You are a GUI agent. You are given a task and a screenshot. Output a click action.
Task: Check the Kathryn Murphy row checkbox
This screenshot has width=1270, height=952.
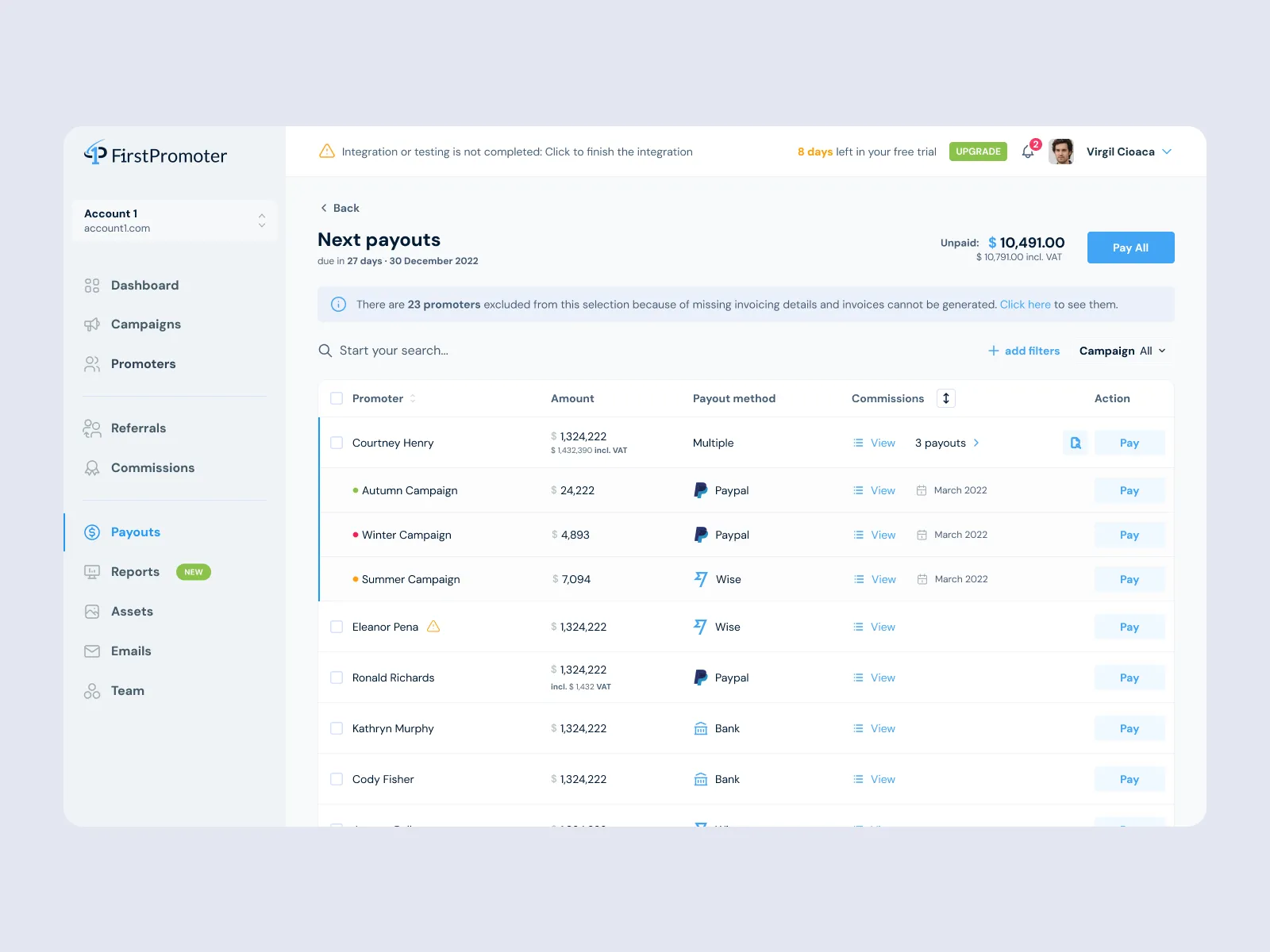(337, 728)
